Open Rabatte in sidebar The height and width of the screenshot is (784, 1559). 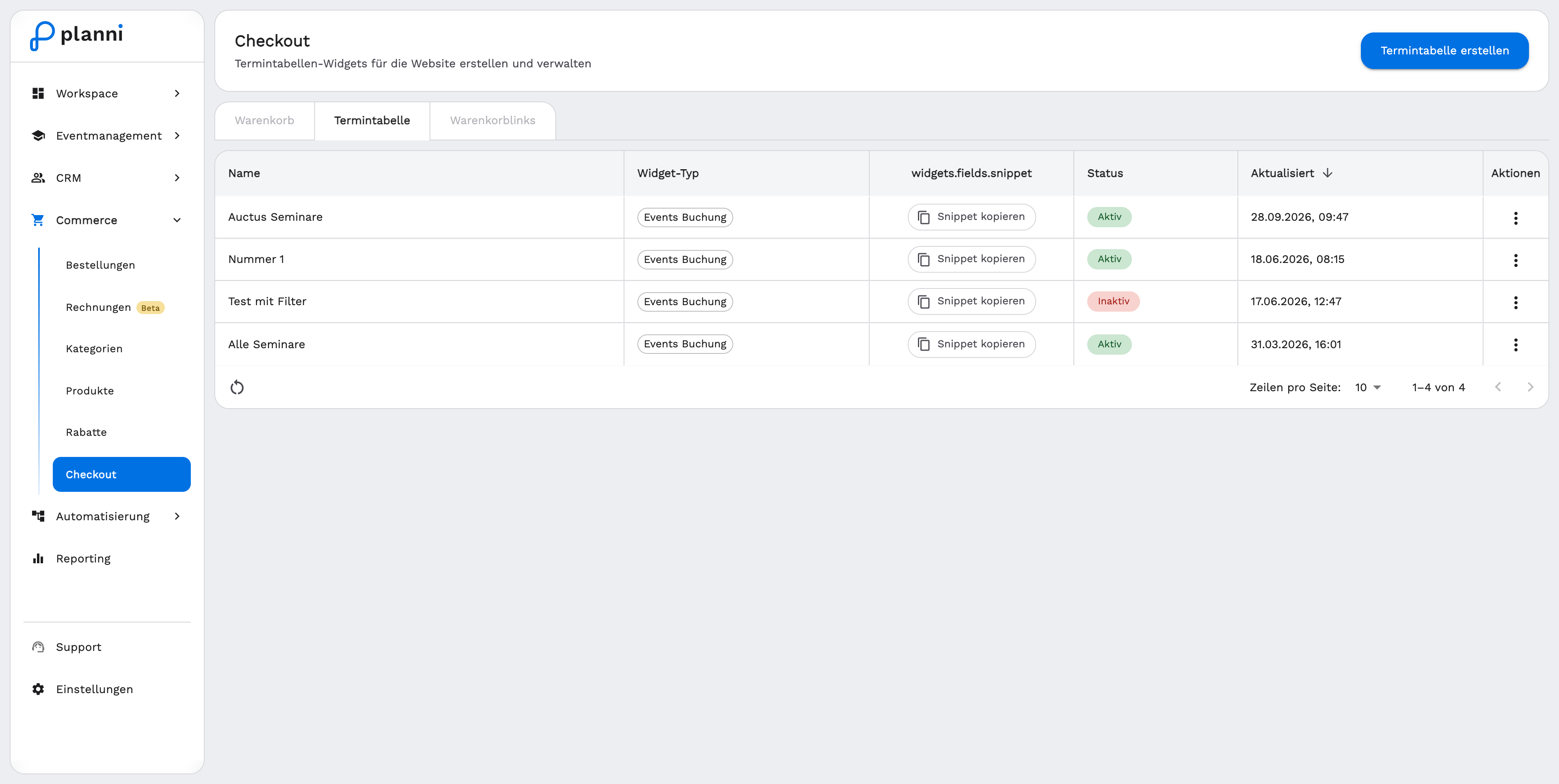point(122,432)
